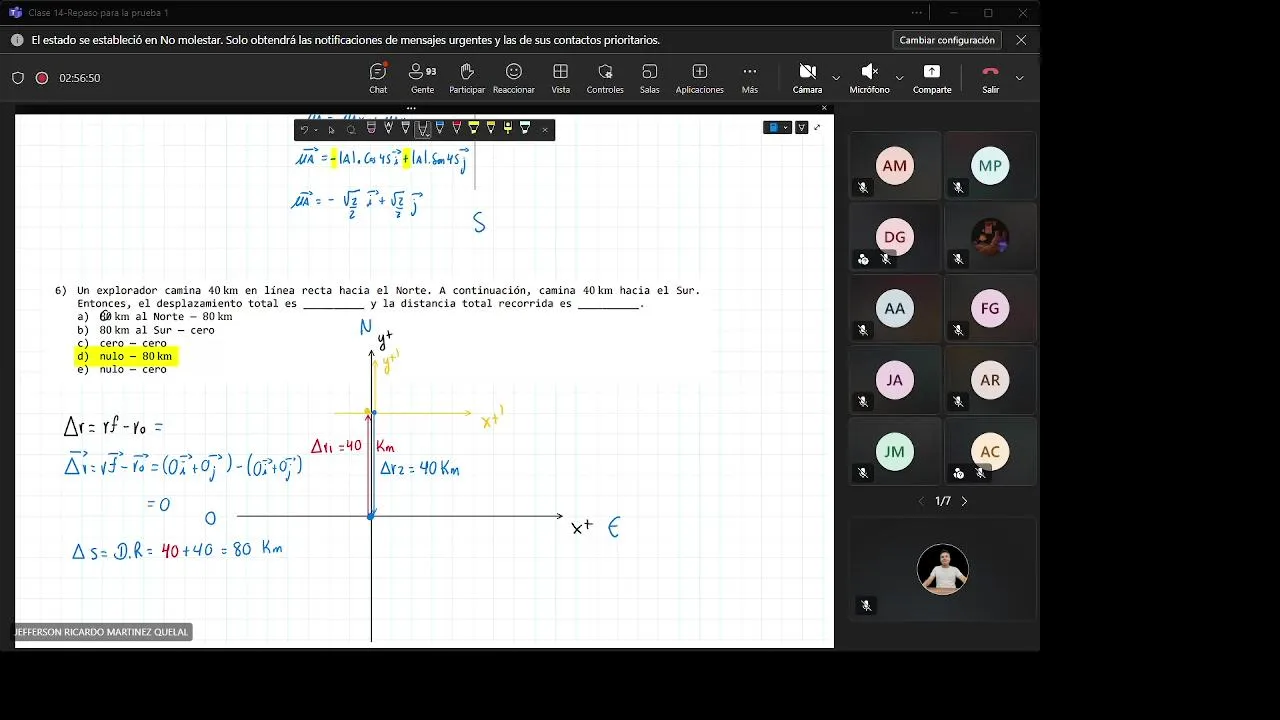The width and height of the screenshot is (1280, 720).
Task: Go to previous participants page
Action: pyautogui.click(x=922, y=501)
